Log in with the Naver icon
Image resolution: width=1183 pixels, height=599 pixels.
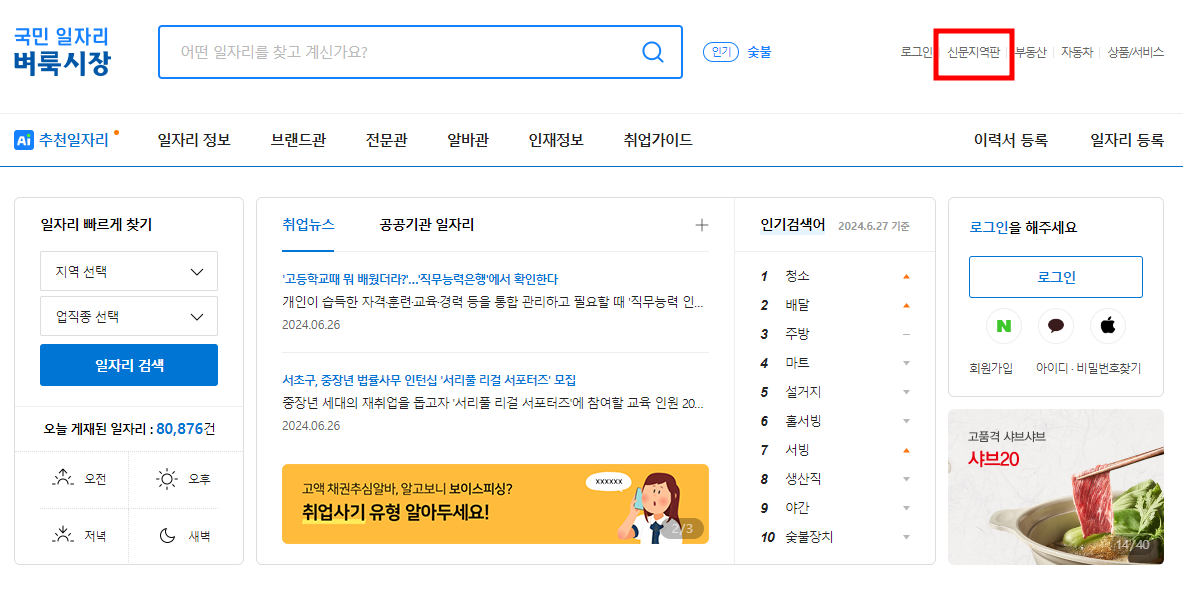[1004, 325]
